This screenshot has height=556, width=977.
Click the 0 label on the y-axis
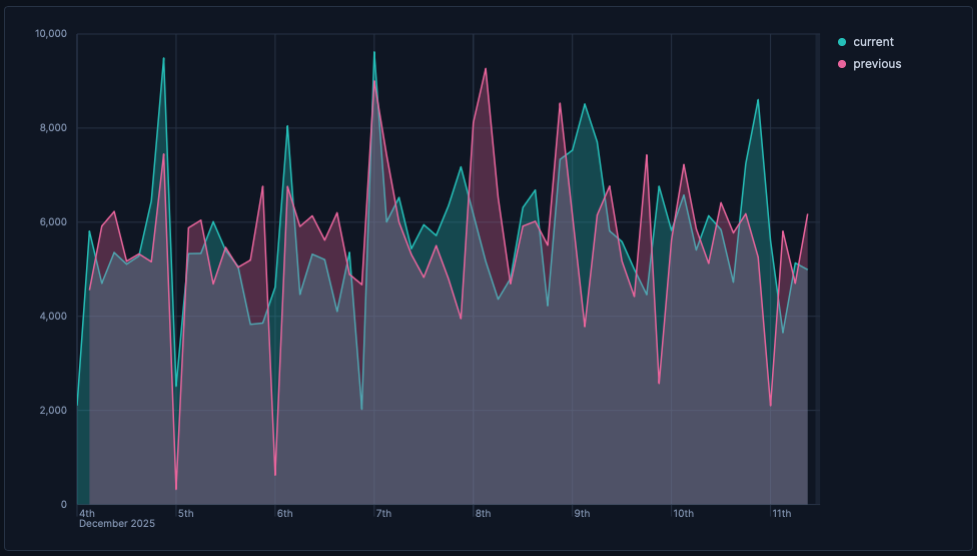(63, 504)
